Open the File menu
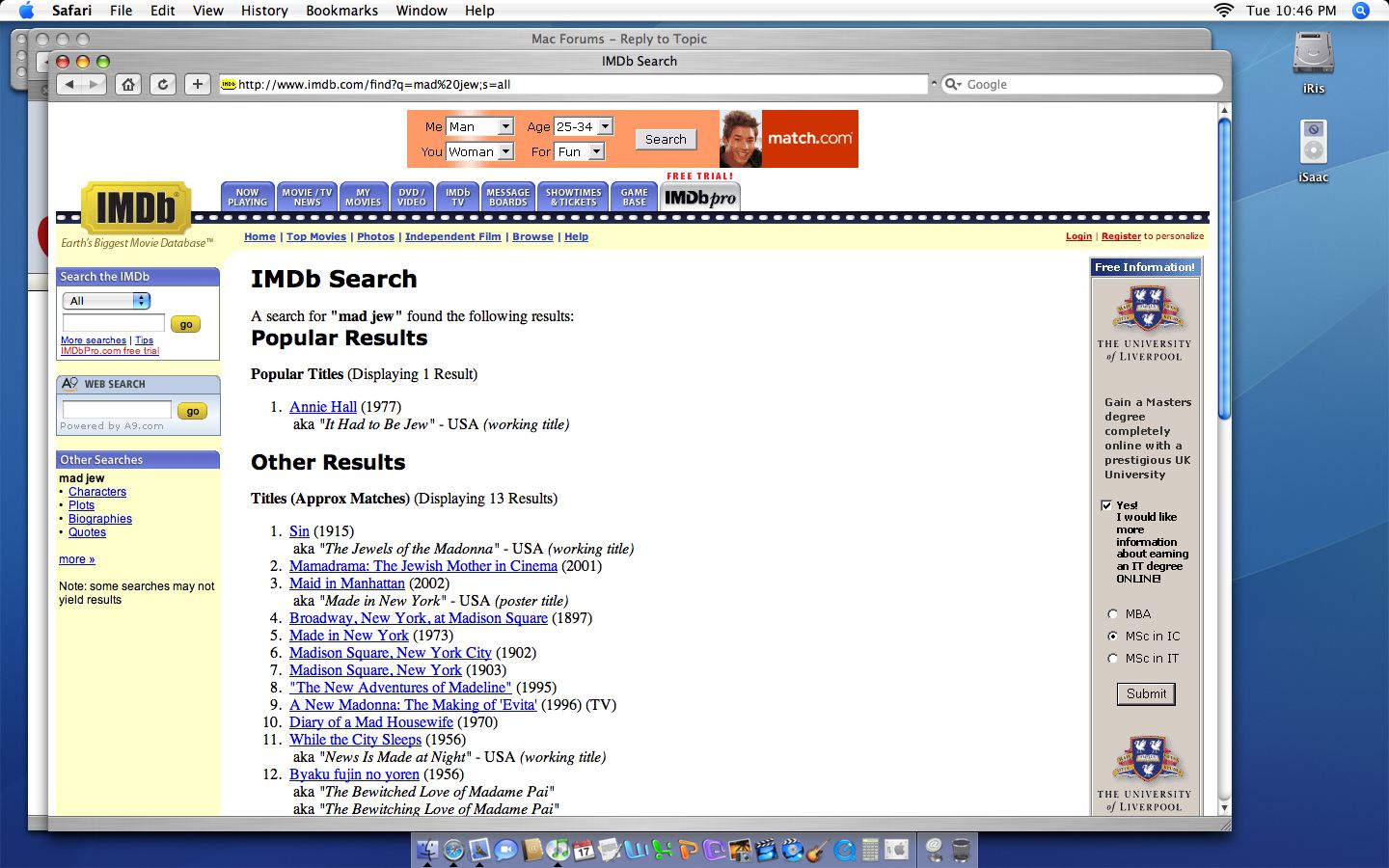The image size is (1389, 868). [122, 11]
